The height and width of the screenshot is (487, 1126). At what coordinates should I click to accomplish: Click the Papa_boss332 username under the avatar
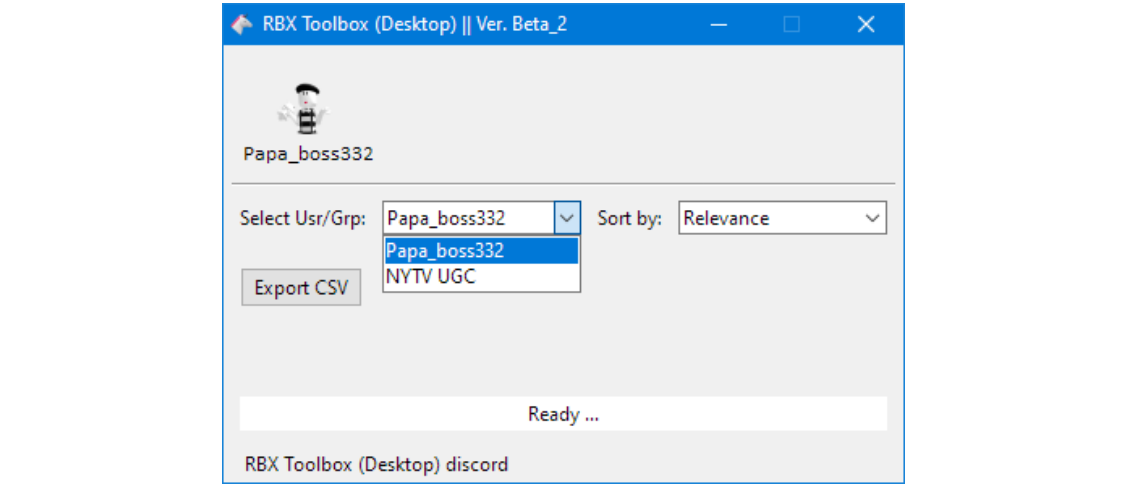tap(308, 154)
